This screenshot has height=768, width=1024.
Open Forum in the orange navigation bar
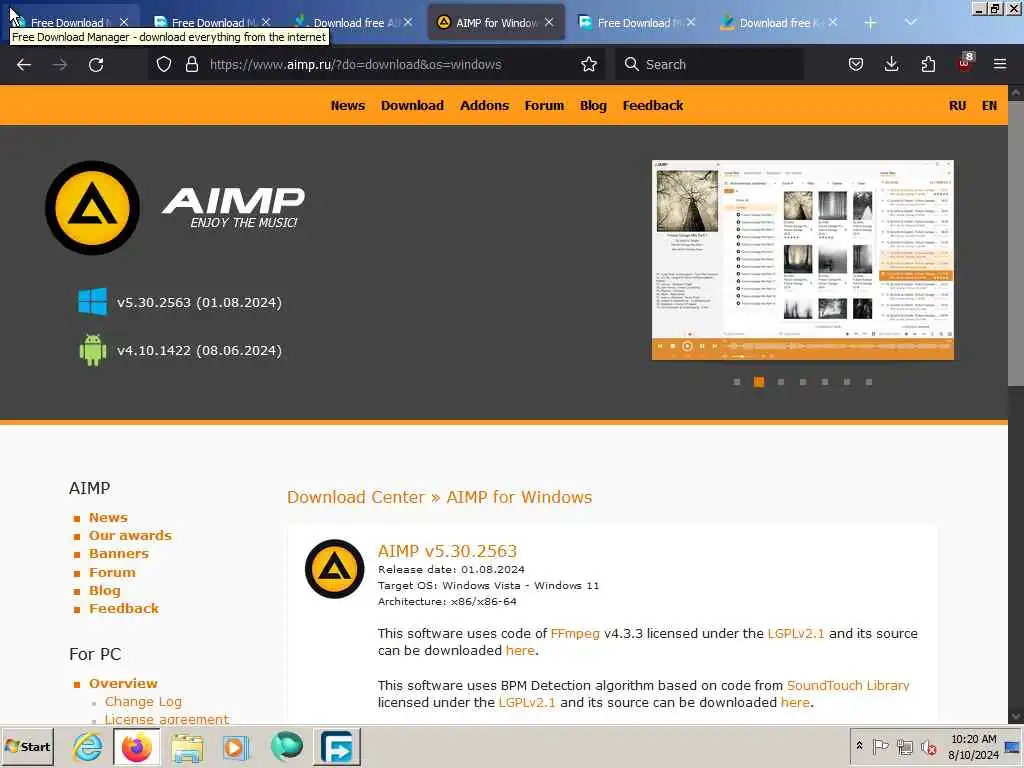coord(544,105)
